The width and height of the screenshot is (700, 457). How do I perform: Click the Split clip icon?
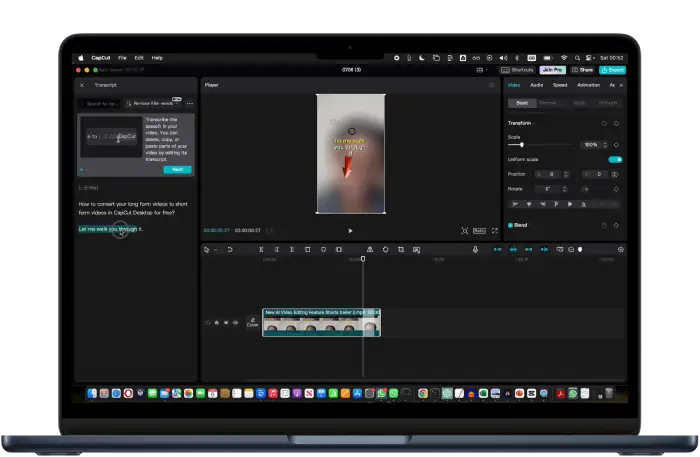(x=261, y=249)
